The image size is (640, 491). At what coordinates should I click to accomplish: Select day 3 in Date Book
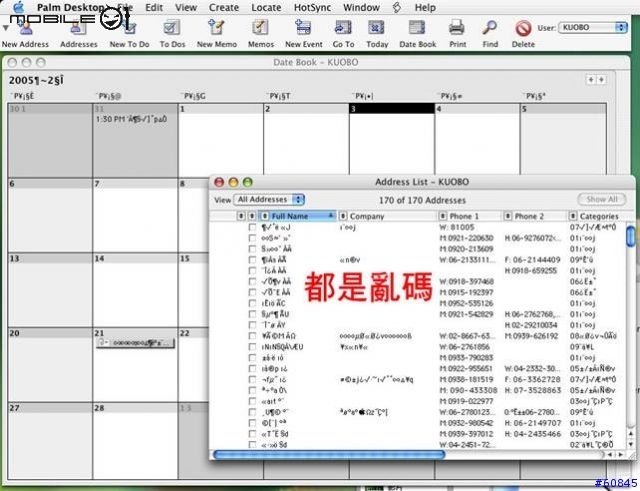point(392,139)
